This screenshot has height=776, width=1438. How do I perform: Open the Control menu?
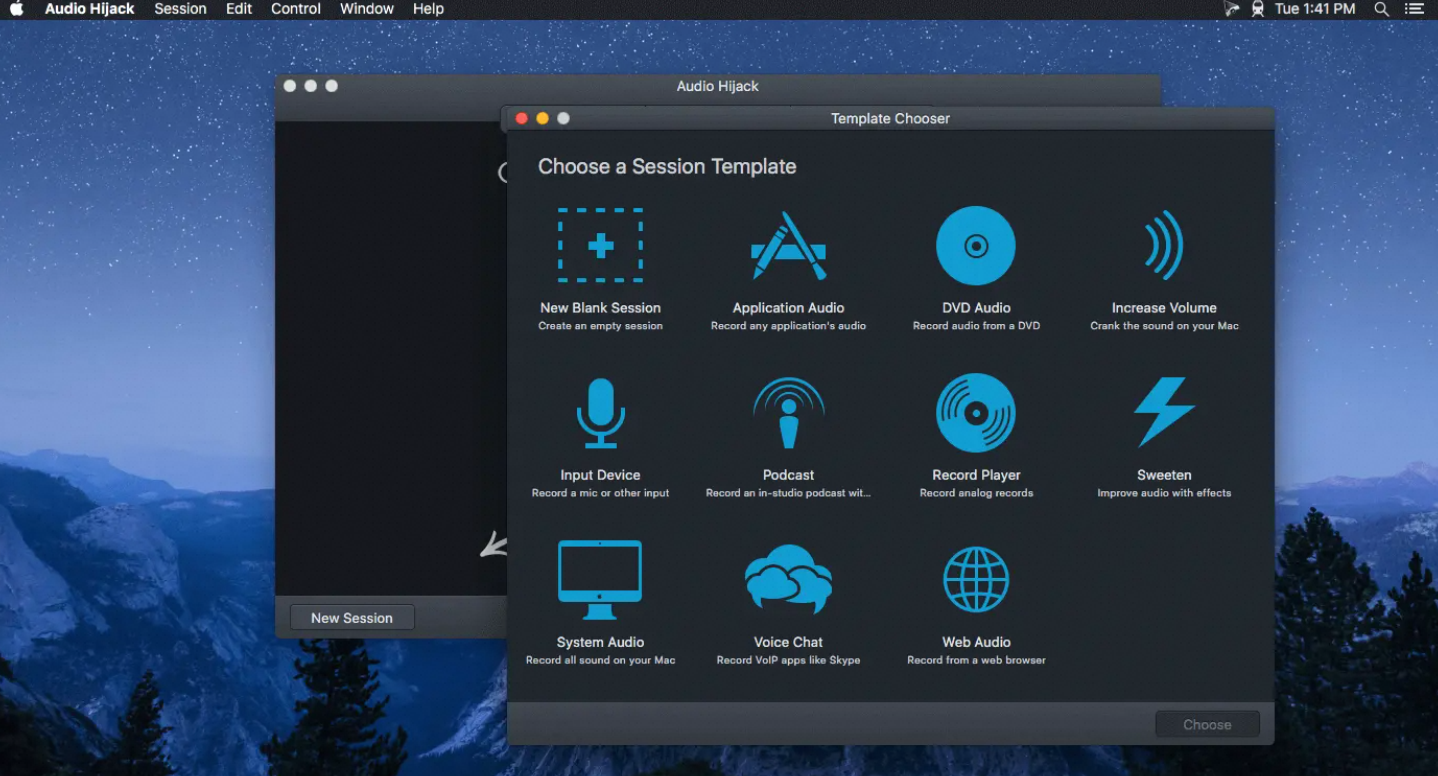point(296,9)
